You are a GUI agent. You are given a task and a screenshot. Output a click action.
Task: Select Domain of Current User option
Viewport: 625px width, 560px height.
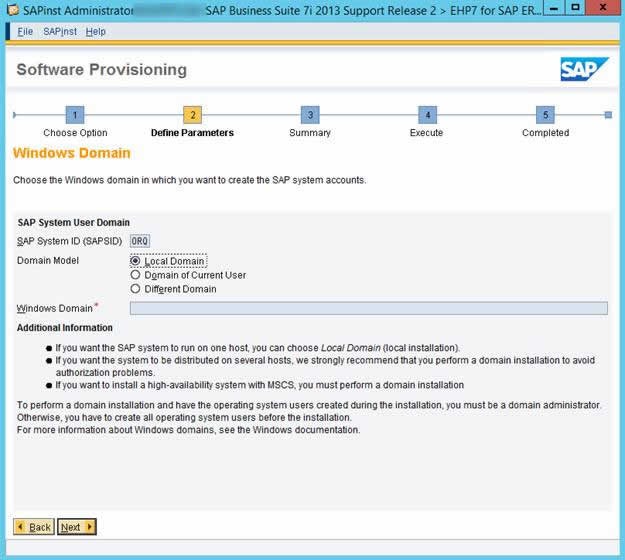[x=136, y=275]
